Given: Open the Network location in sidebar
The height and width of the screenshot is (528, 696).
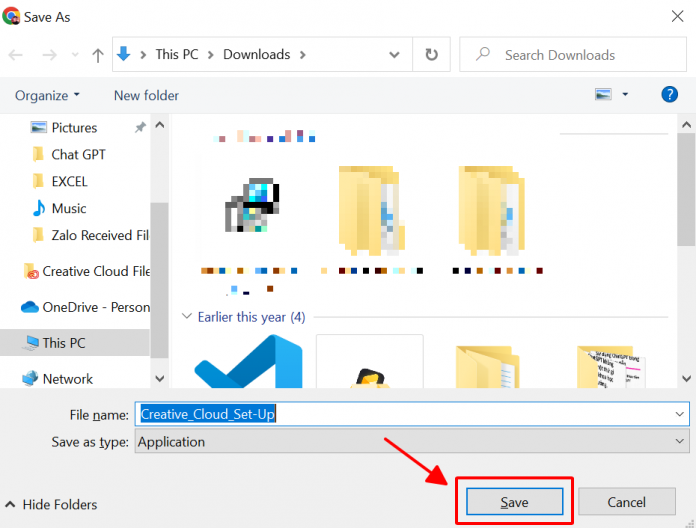Looking at the screenshot, I should point(67,379).
